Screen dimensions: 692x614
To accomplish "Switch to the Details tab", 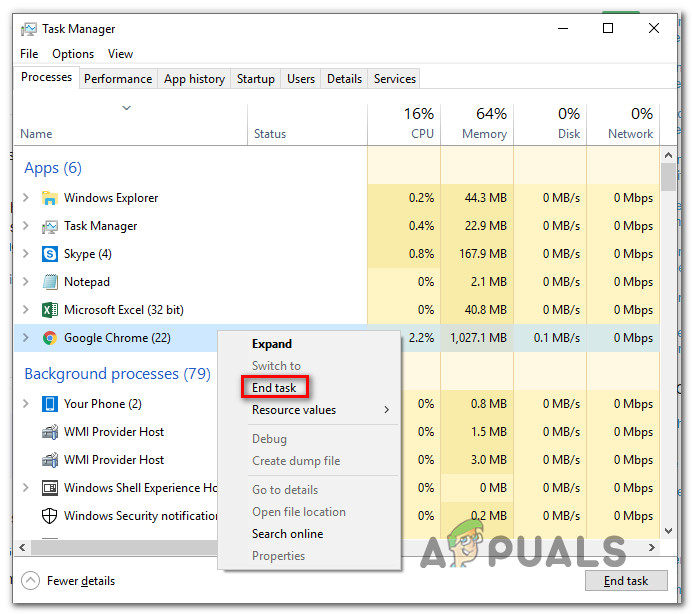I will pos(344,79).
